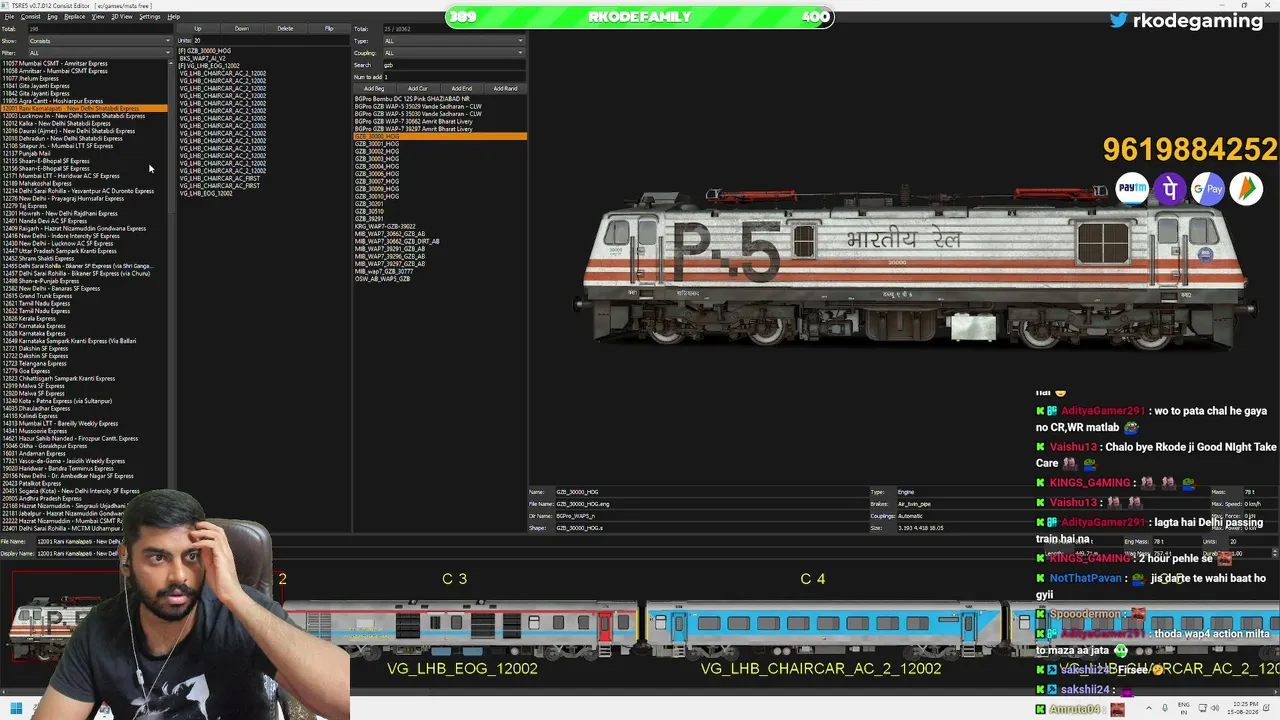Click the Add Cur button
Screen dimensions: 1280x720
tap(418, 88)
